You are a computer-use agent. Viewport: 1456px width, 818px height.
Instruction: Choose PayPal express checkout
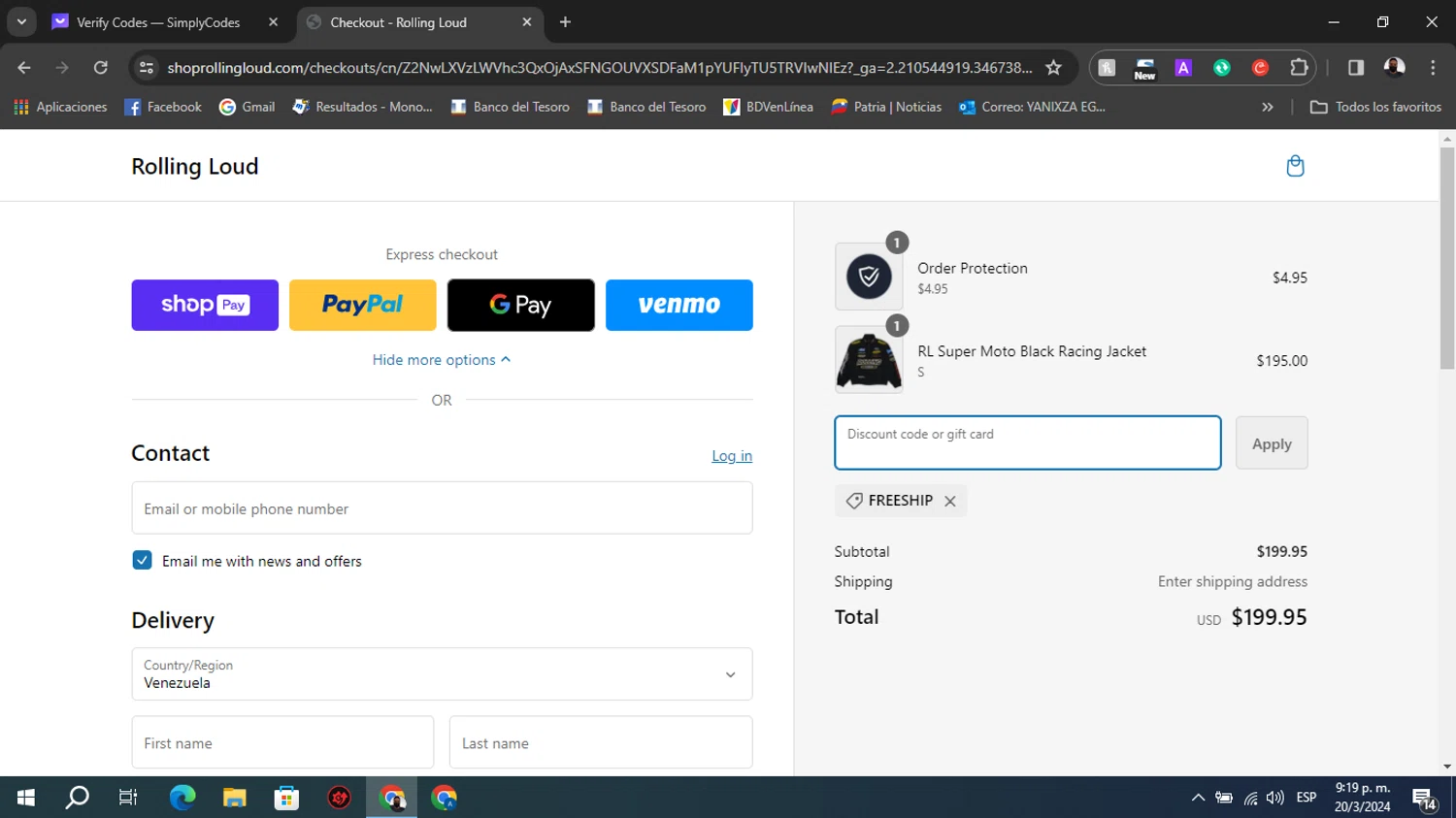pyautogui.click(x=363, y=305)
